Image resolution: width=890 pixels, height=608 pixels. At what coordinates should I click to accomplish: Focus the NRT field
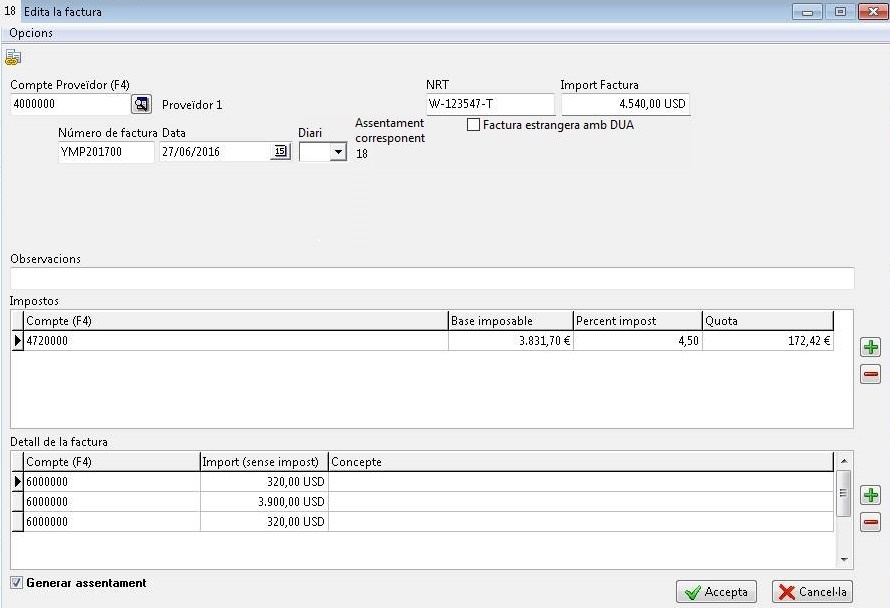pyautogui.click(x=490, y=104)
